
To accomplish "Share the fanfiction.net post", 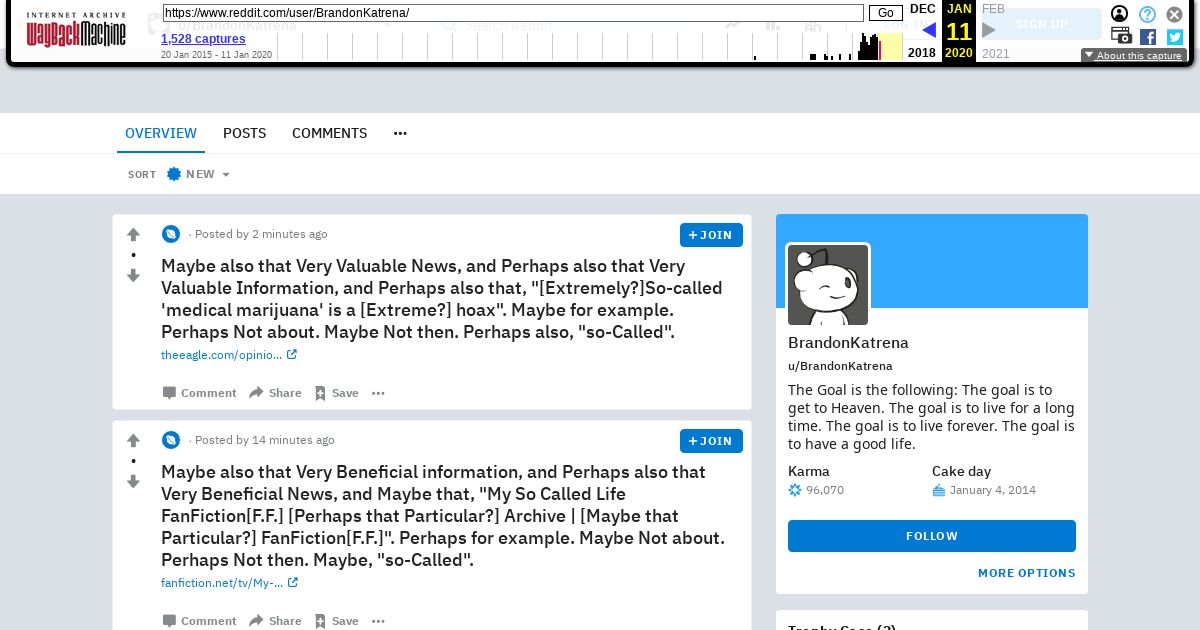I will [275, 621].
